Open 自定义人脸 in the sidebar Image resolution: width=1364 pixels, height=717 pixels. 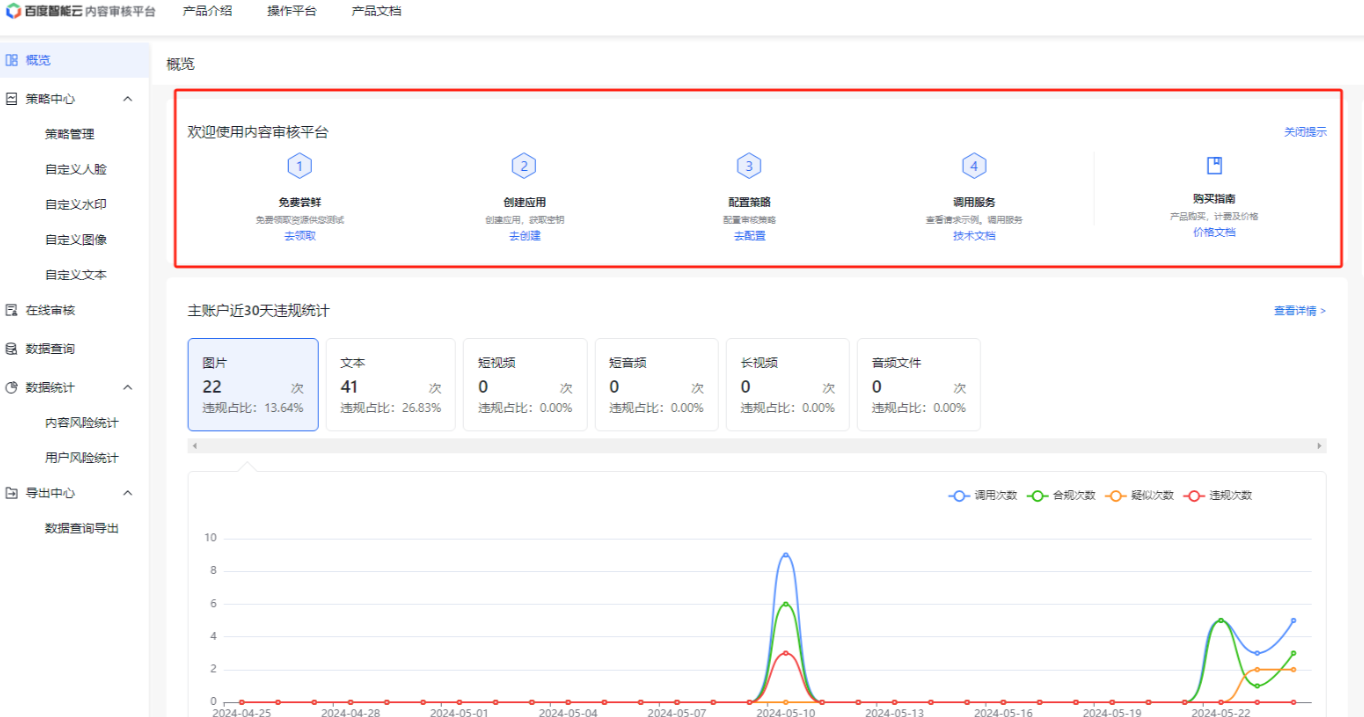pyautogui.click(x=76, y=169)
